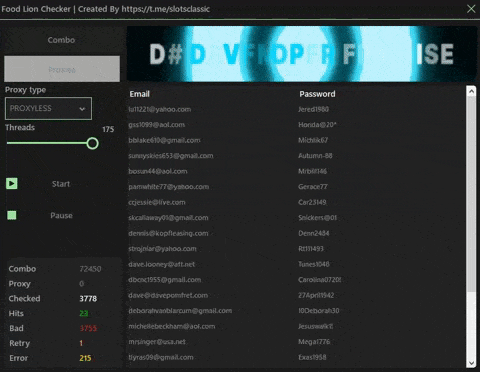Click the Password column header
The image size is (480, 372).
pos(317,94)
